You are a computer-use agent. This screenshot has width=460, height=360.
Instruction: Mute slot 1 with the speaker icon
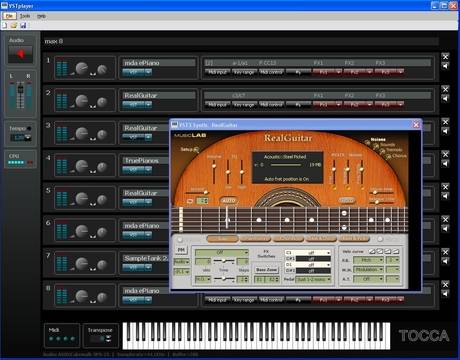pyautogui.click(x=445, y=66)
